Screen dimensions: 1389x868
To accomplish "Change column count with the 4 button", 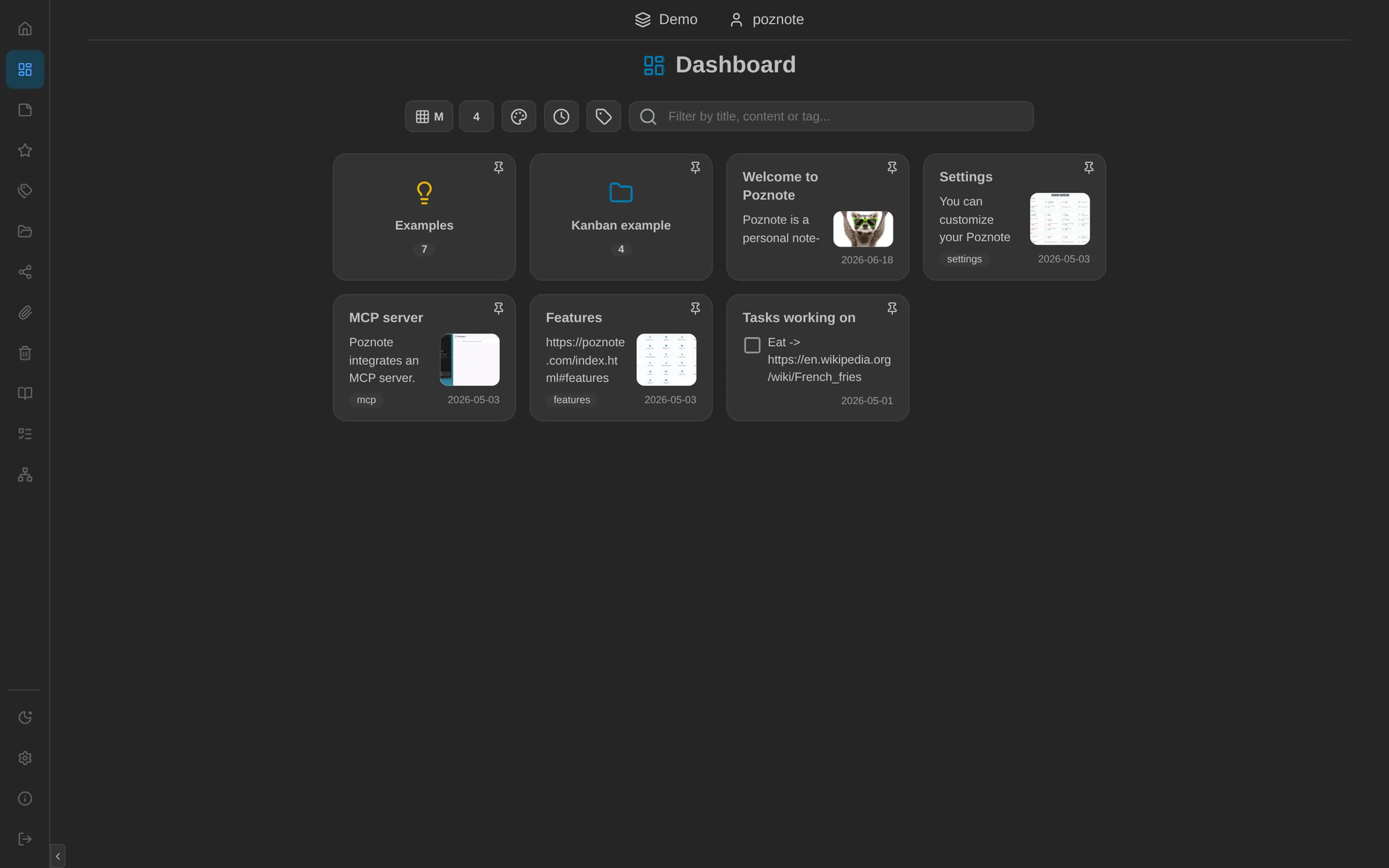I will [476, 116].
